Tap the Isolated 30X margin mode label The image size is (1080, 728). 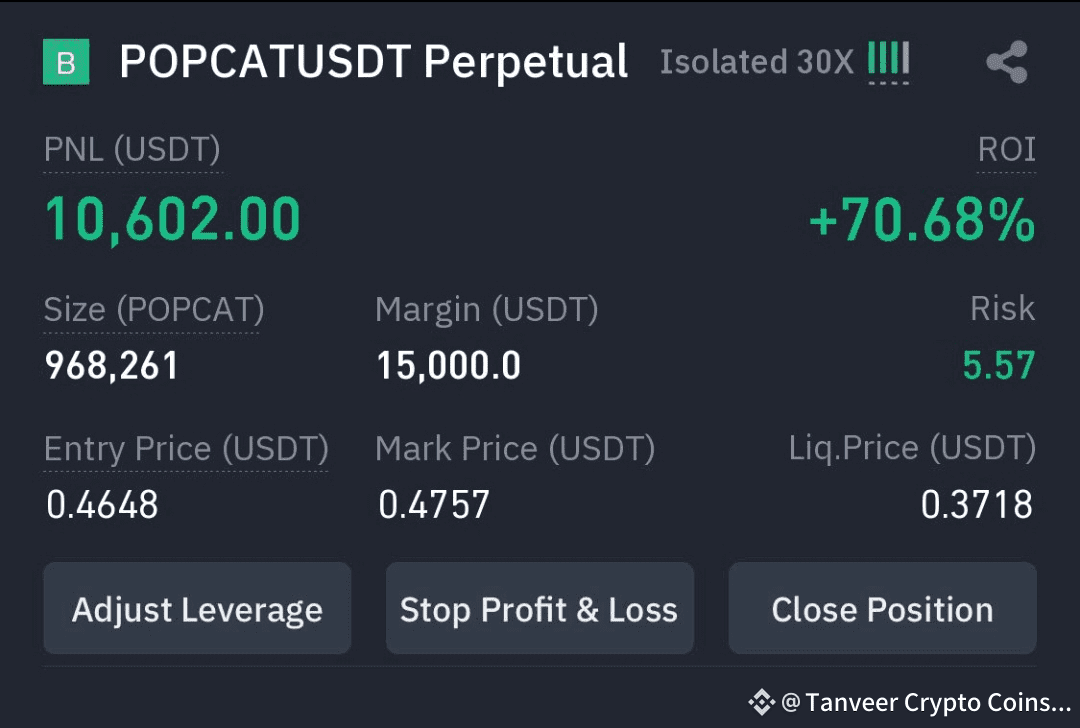click(757, 62)
